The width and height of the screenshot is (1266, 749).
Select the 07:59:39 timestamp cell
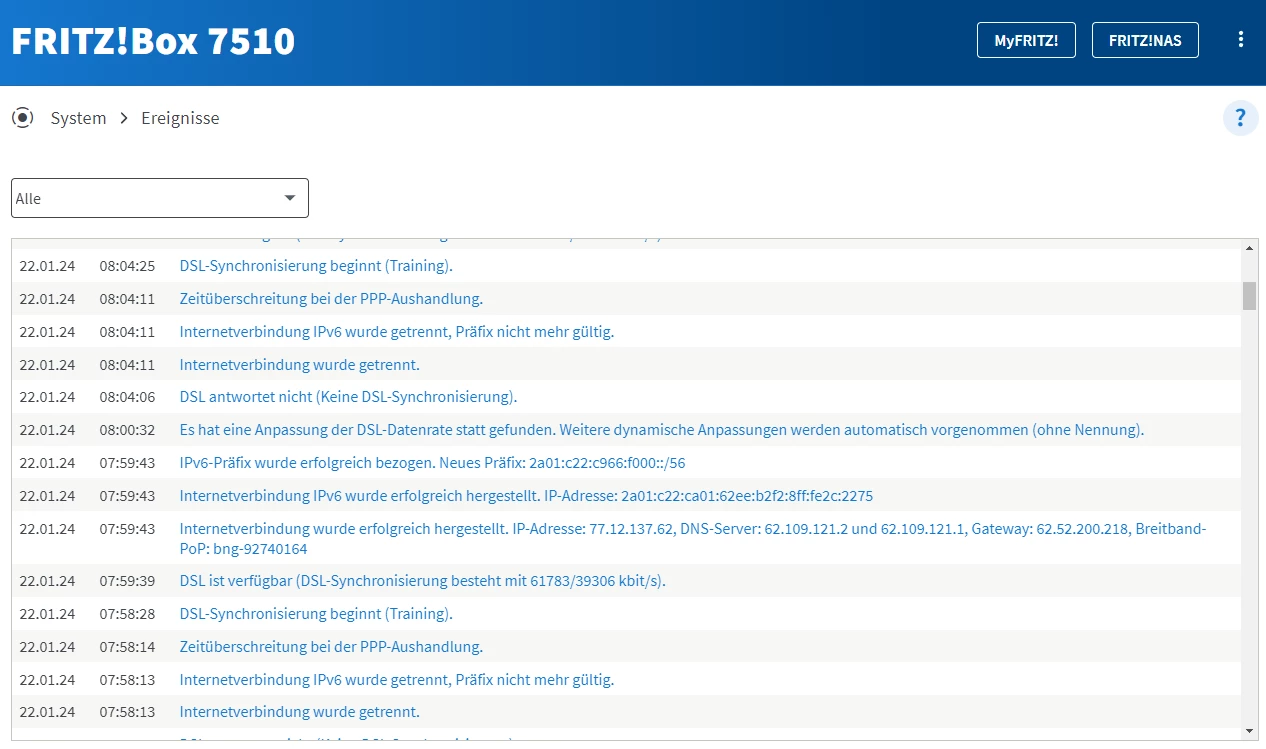click(x=127, y=581)
